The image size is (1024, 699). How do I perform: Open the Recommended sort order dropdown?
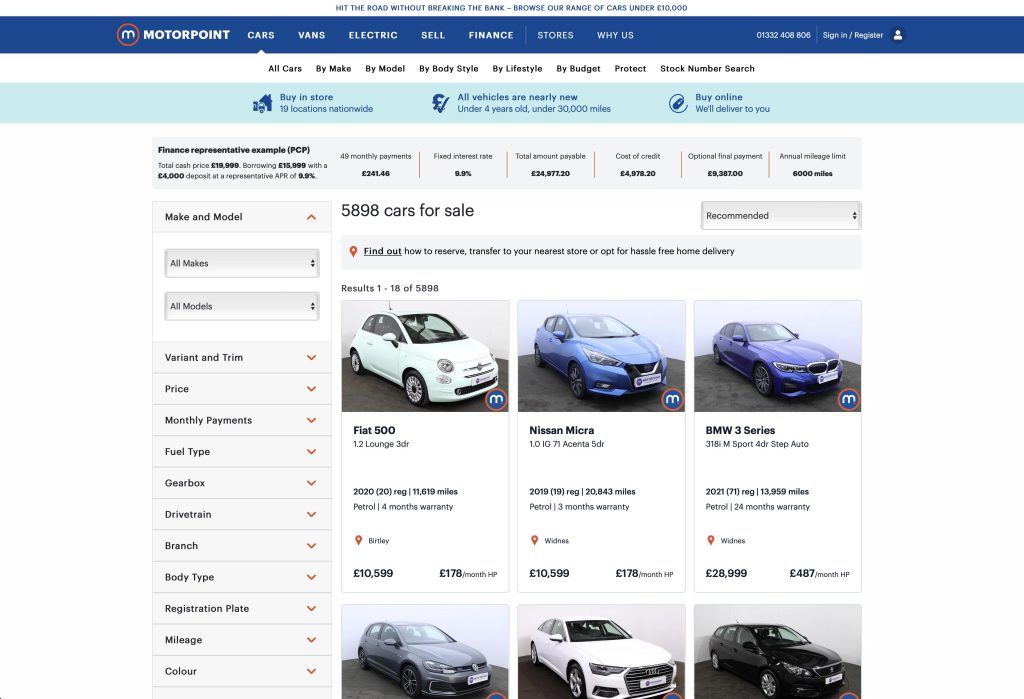[780, 215]
